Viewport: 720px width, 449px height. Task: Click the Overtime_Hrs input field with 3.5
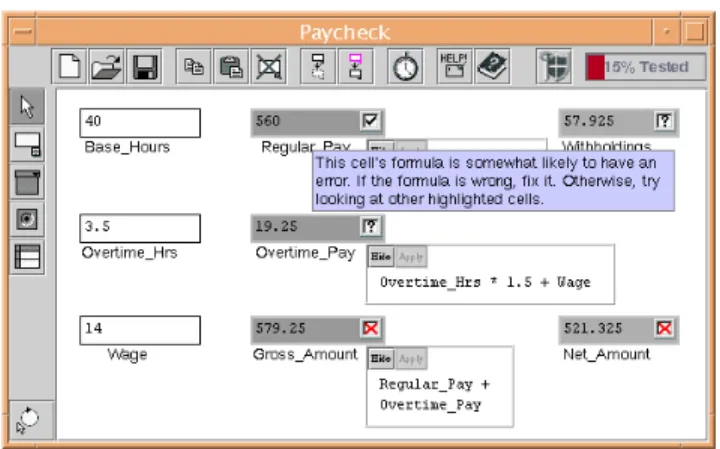pos(140,228)
